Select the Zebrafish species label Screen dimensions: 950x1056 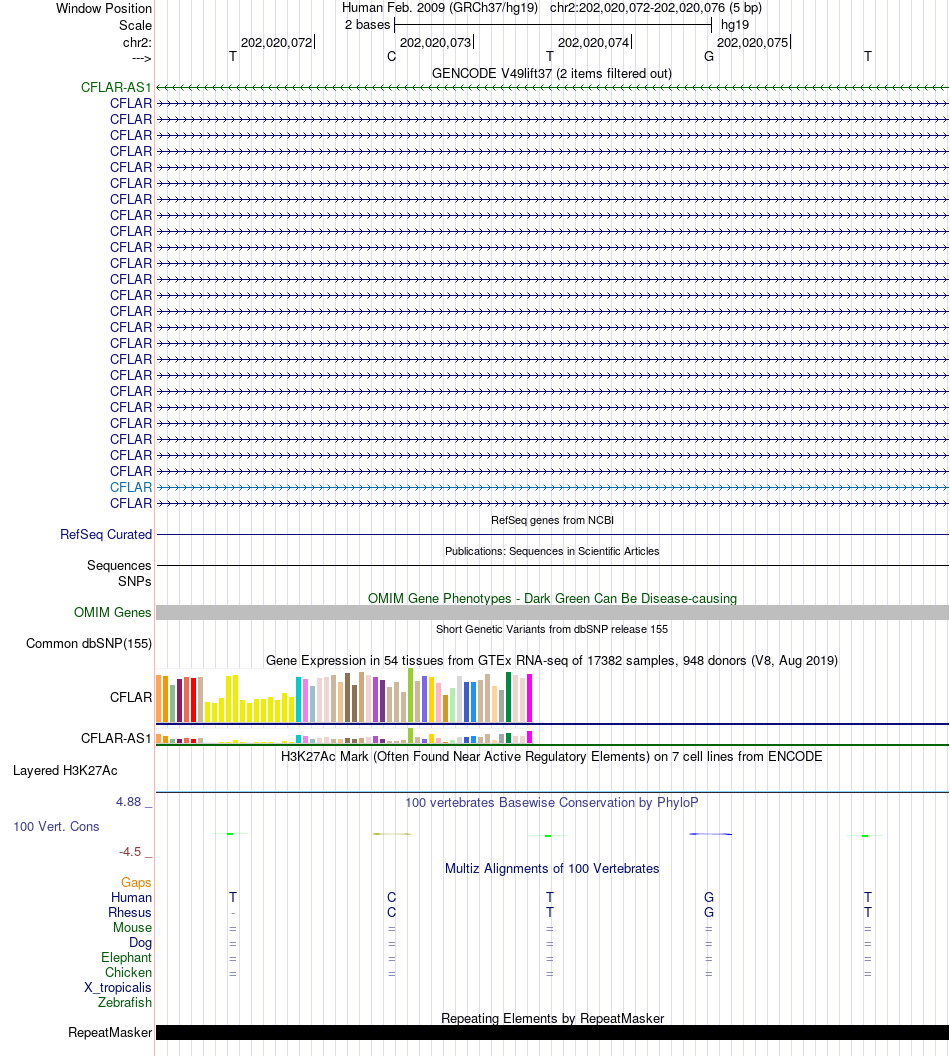coord(125,1002)
